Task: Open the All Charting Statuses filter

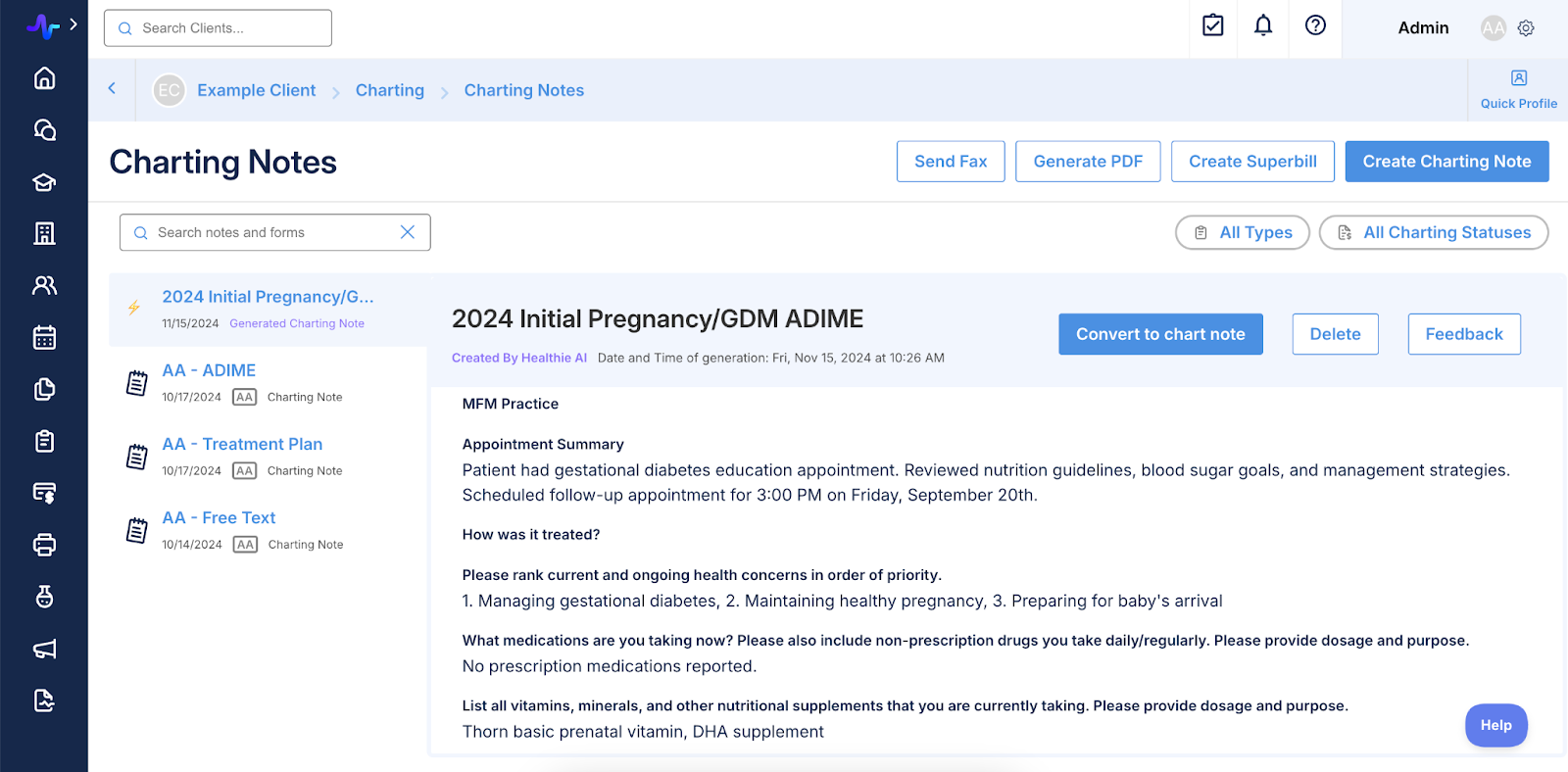Action: point(1433,232)
